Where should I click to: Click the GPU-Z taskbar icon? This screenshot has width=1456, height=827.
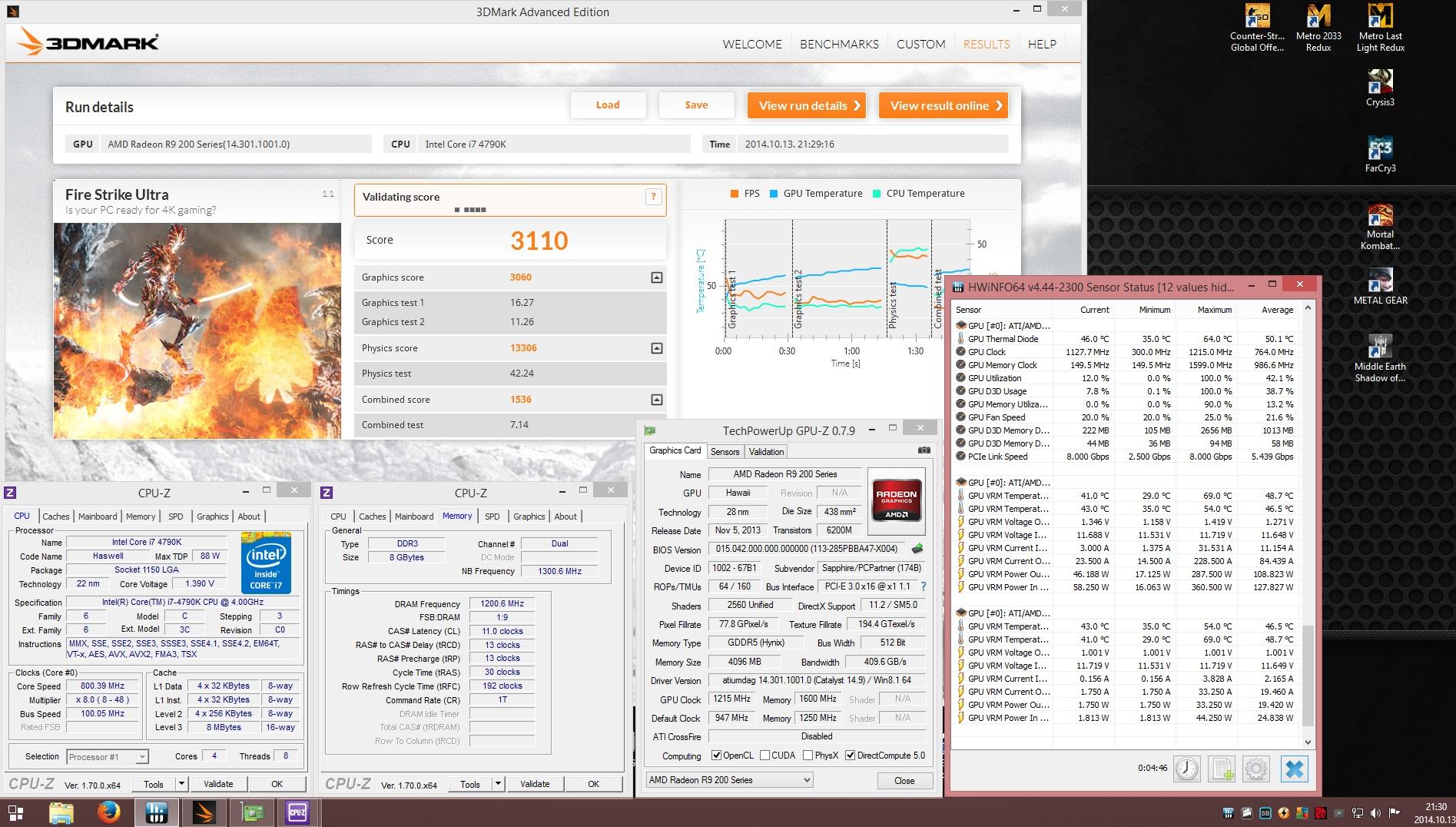[x=252, y=812]
